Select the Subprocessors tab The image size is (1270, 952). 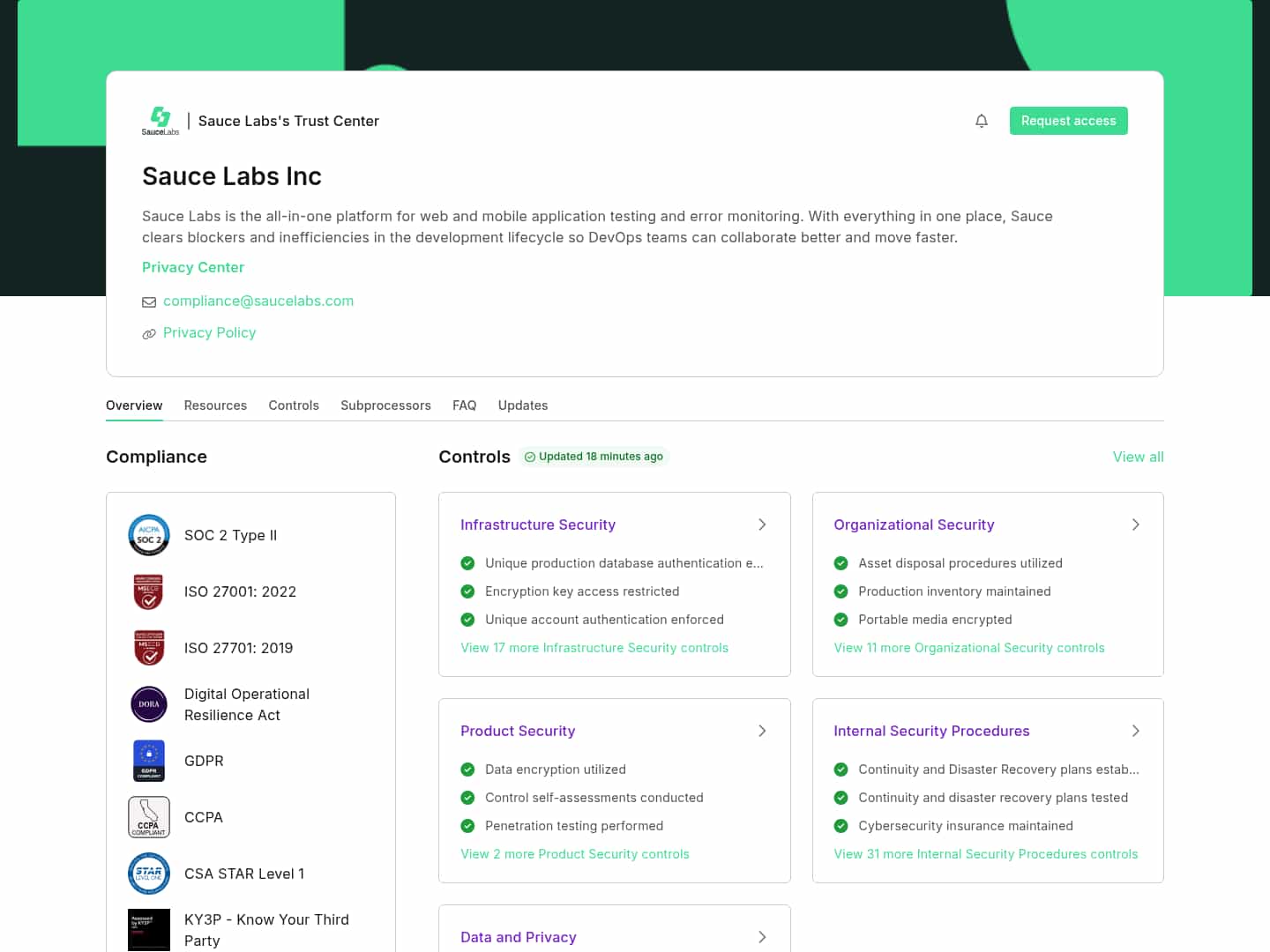click(385, 405)
